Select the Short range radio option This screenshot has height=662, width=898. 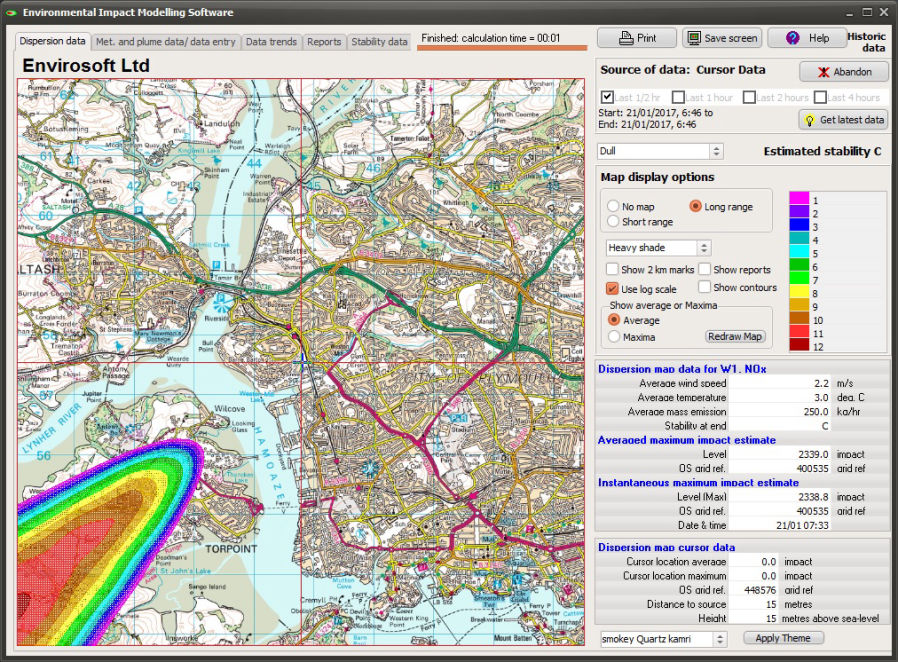(x=613, y=222)
